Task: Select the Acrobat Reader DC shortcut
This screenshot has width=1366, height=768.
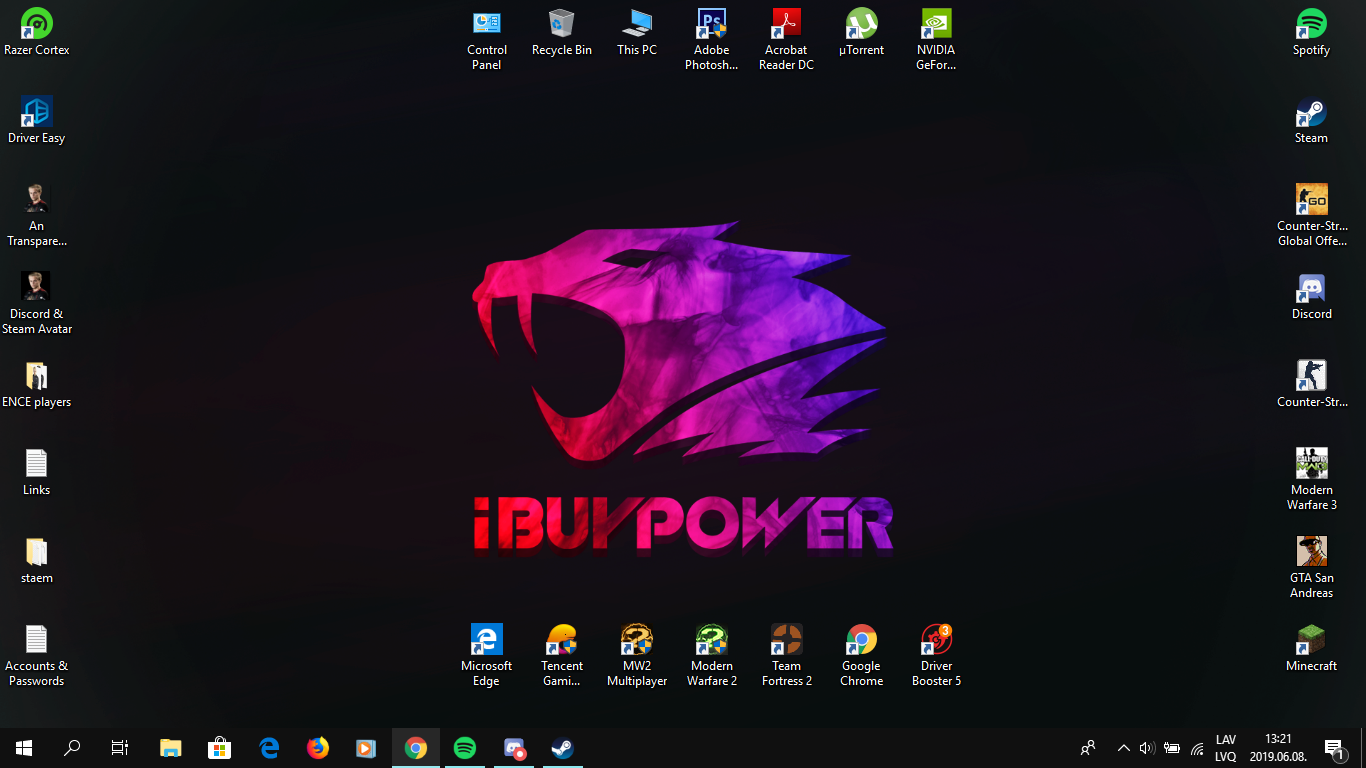Action: [x=787, y=39]
